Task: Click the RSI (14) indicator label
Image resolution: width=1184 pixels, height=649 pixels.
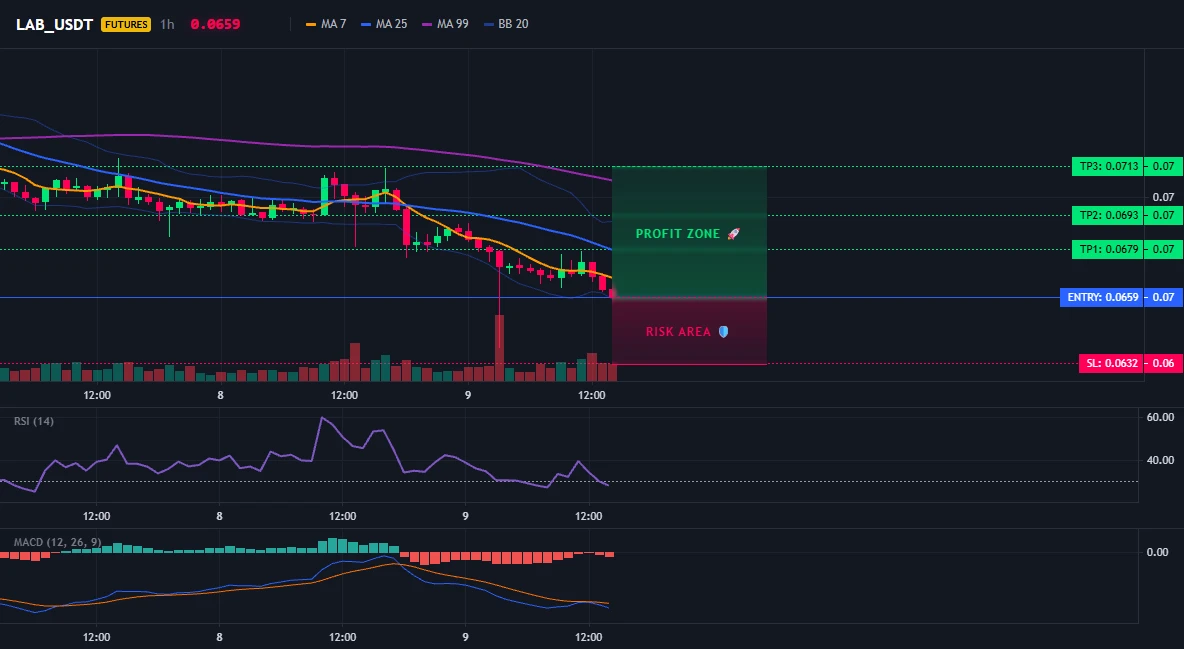Action: click(x=33, y=421)
